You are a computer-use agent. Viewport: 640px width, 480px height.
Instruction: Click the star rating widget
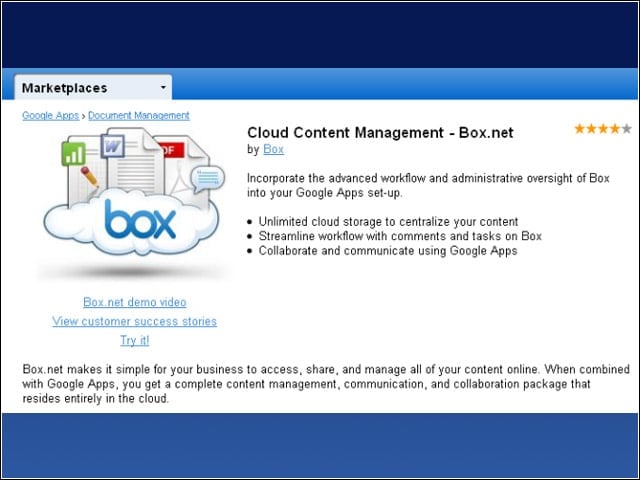603,129
